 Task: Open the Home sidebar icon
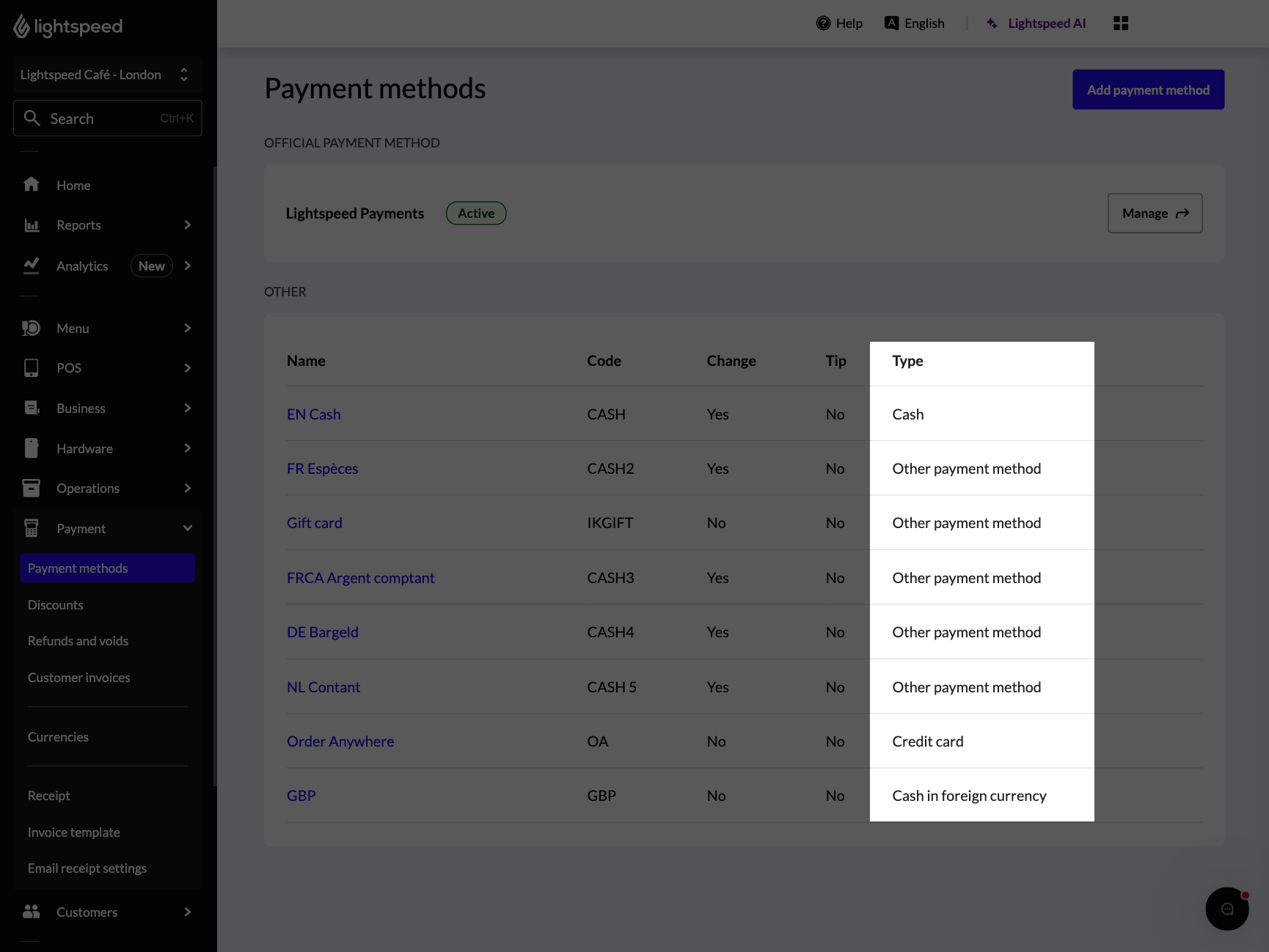[31, 184]
